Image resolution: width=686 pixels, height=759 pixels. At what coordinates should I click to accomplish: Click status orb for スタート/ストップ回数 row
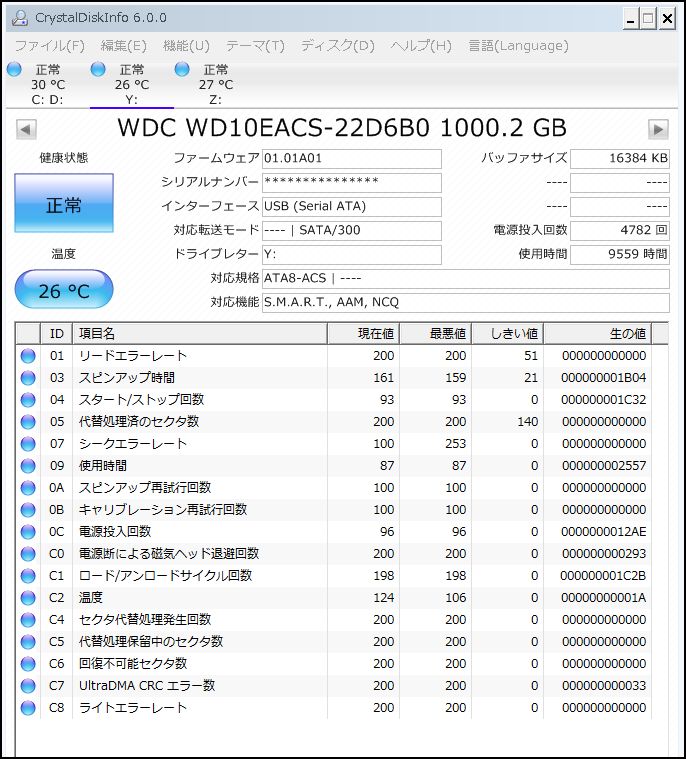28,400
